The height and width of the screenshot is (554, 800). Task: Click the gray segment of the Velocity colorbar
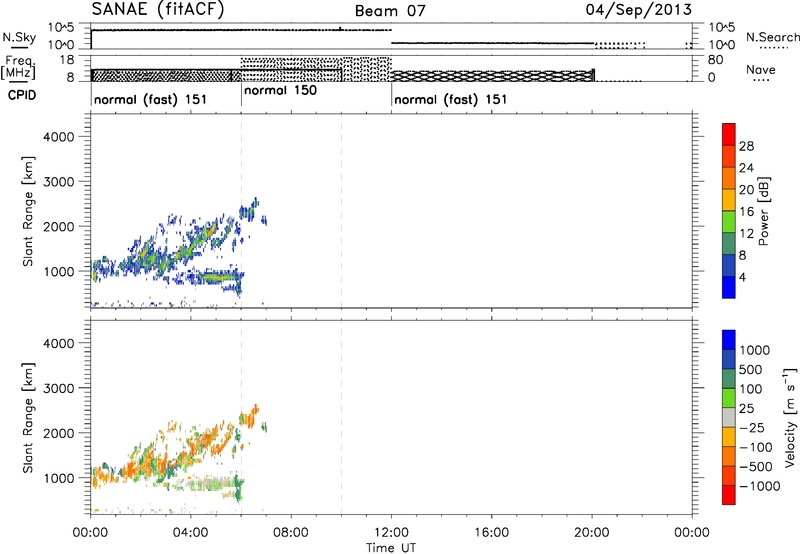click(729, 418)
